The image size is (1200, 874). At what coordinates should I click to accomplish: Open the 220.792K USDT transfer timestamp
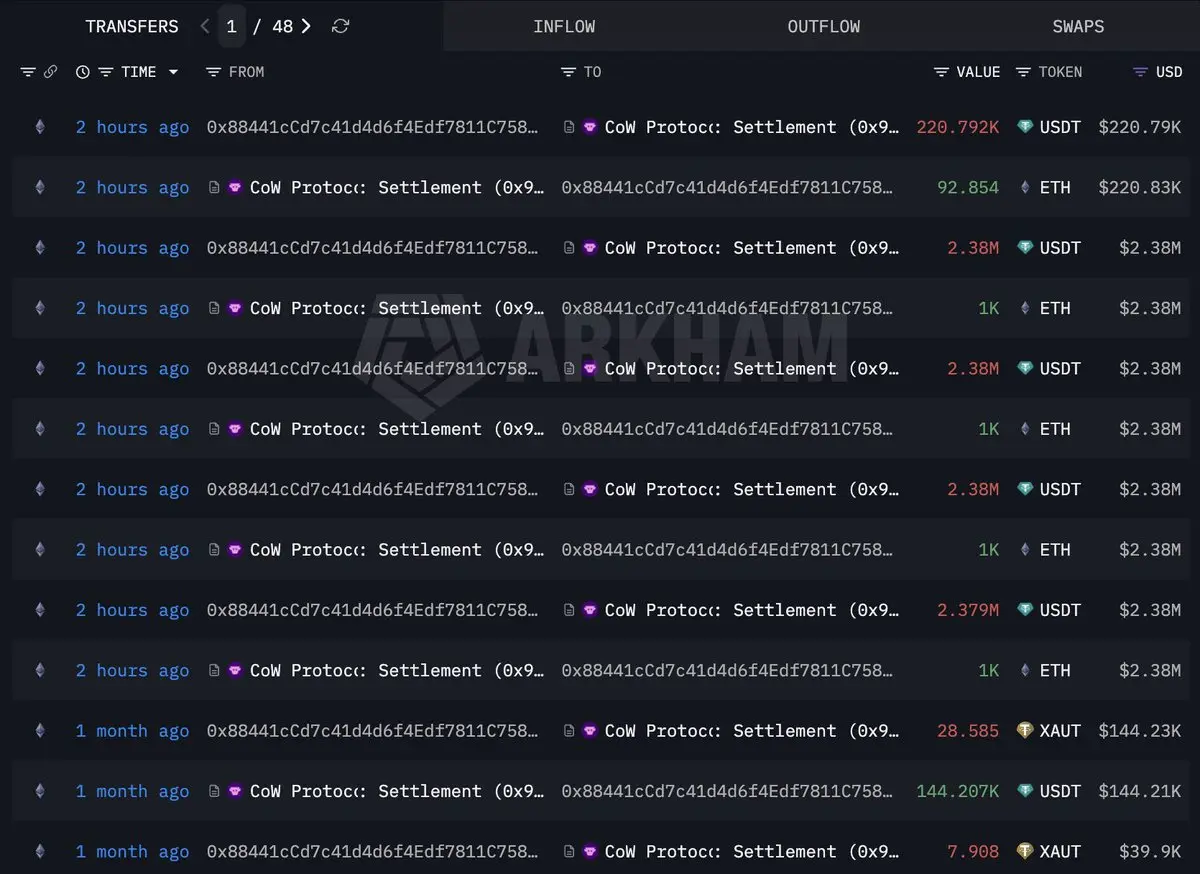(132, 127)
